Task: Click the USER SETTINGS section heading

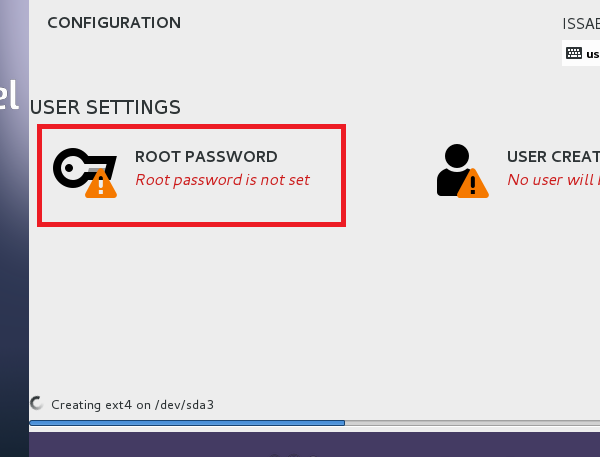Action: click(105, 106)
